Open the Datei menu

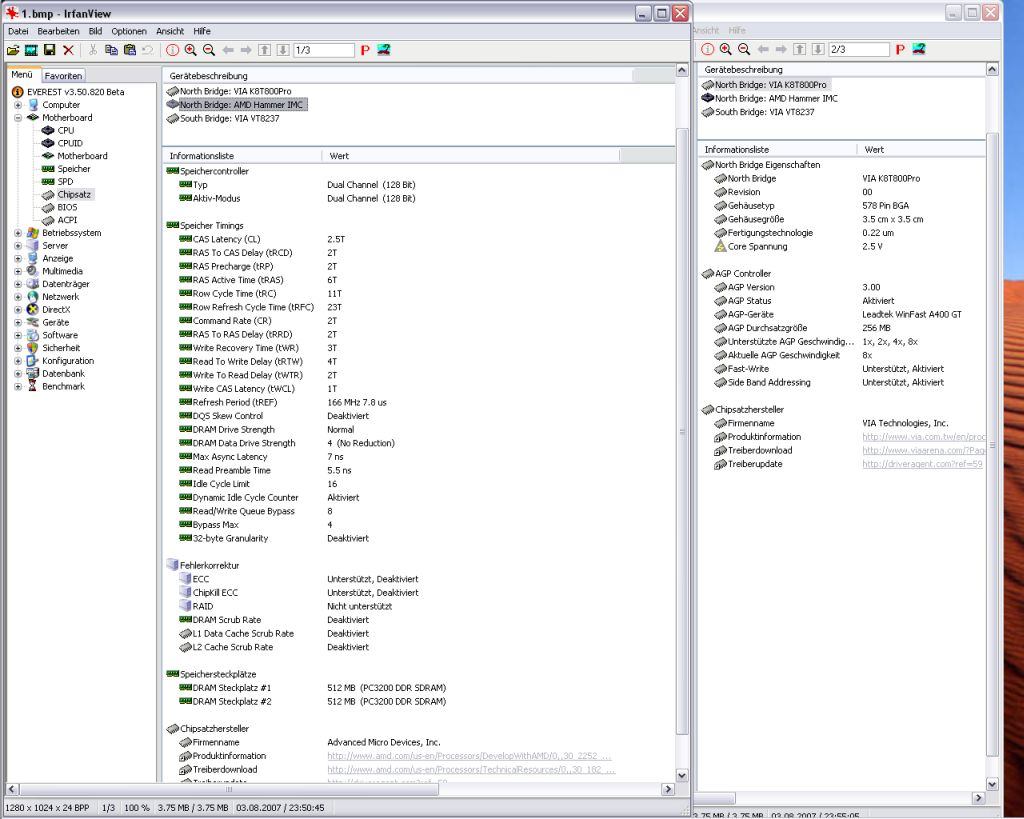click(18, 31)
